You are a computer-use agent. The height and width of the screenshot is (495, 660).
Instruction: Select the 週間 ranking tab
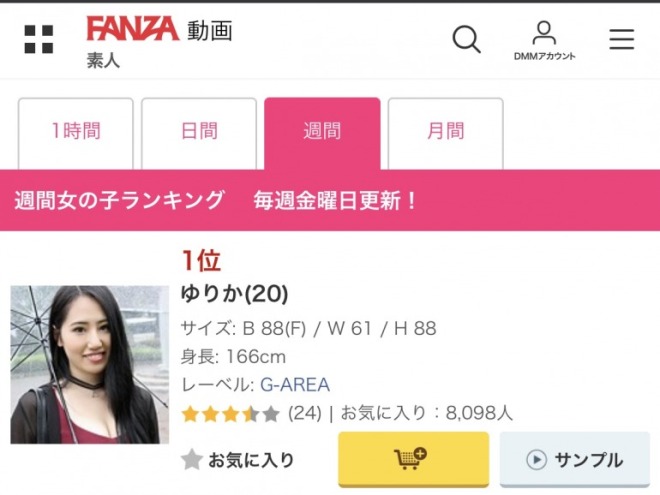(322, 132)
